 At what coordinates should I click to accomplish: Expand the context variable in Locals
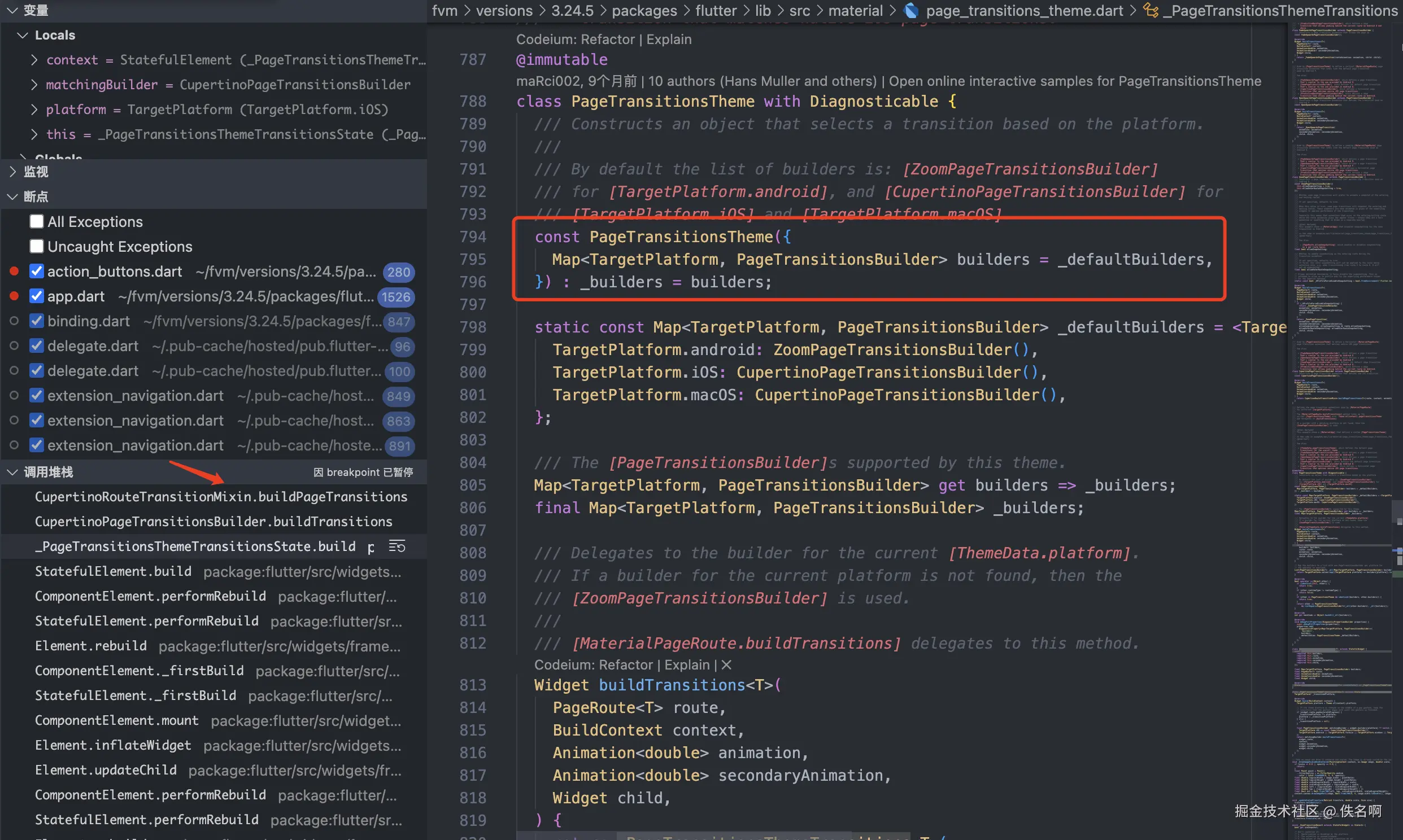pos(34,59)
